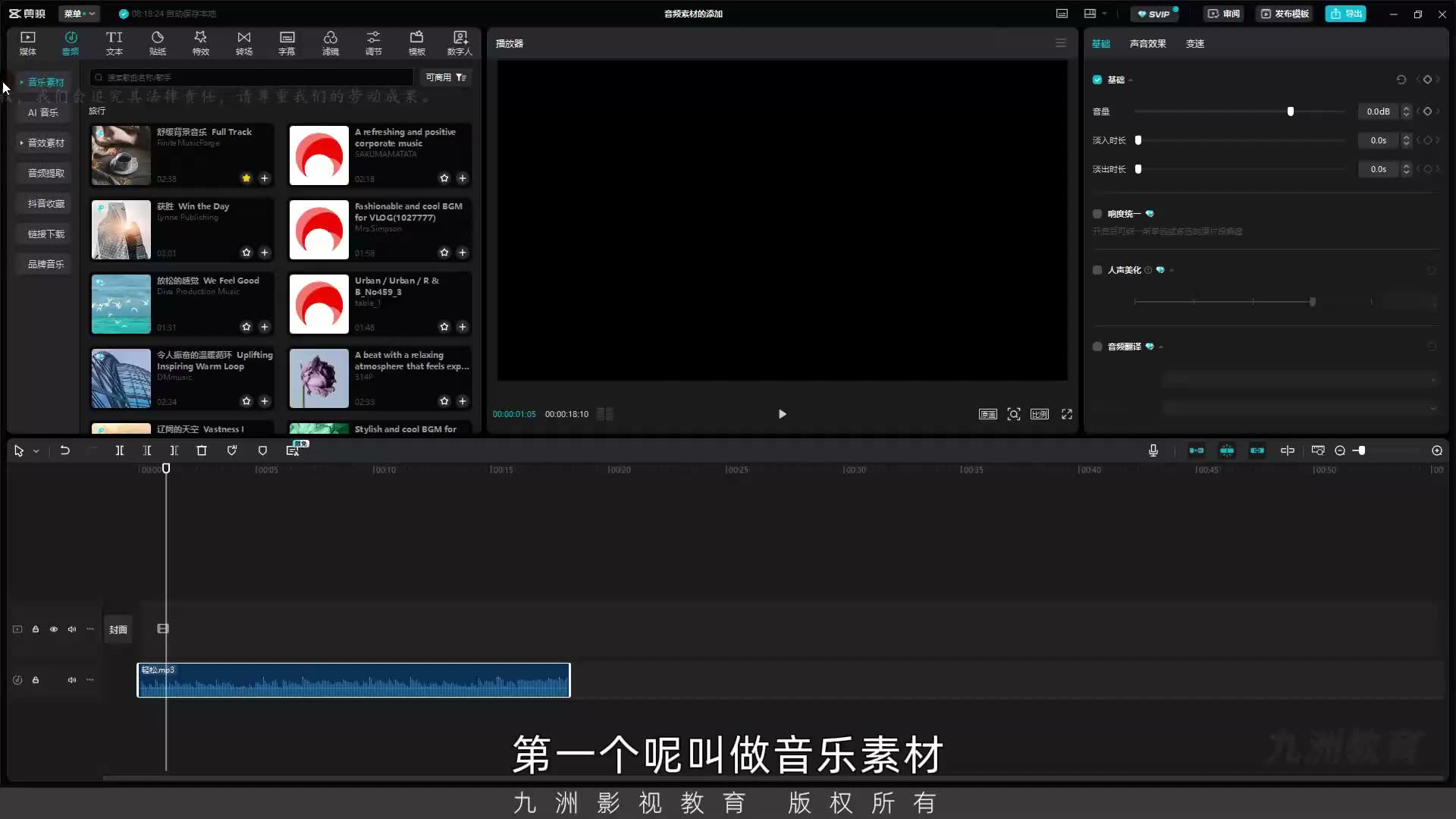Click the 导出 export button

click(1346, 14)
